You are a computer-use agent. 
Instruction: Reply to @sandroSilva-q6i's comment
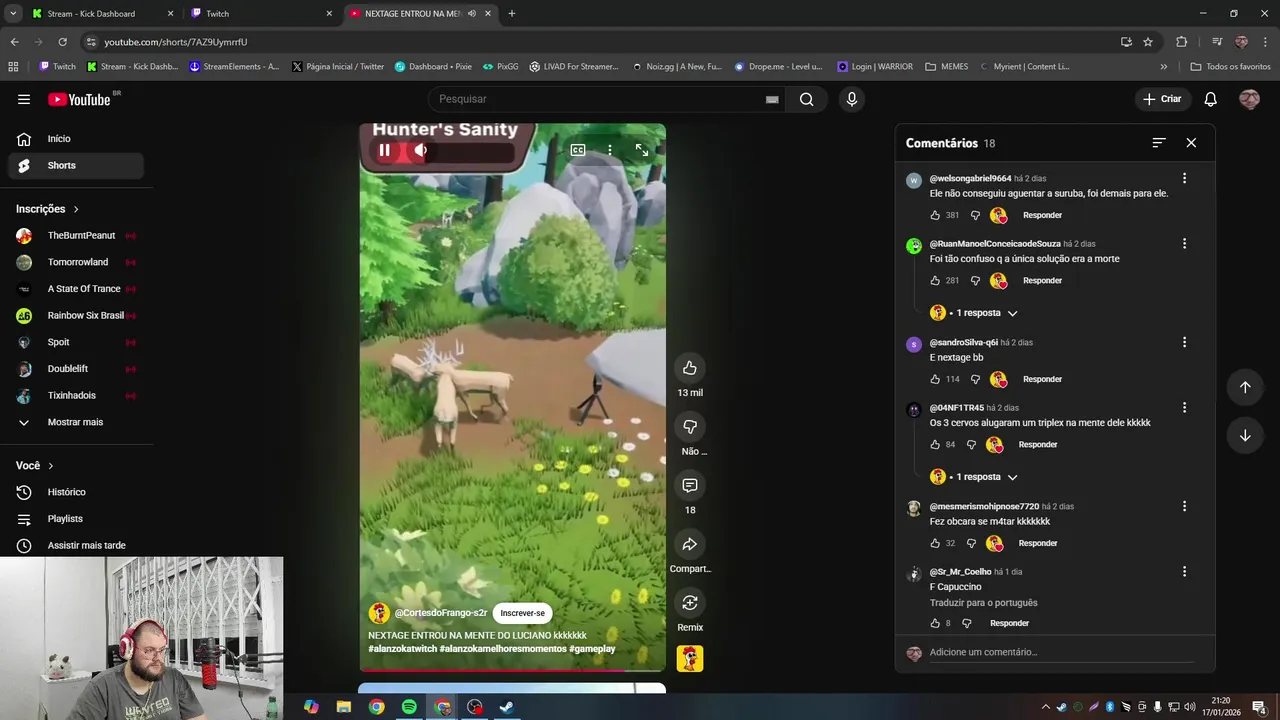1042,379
